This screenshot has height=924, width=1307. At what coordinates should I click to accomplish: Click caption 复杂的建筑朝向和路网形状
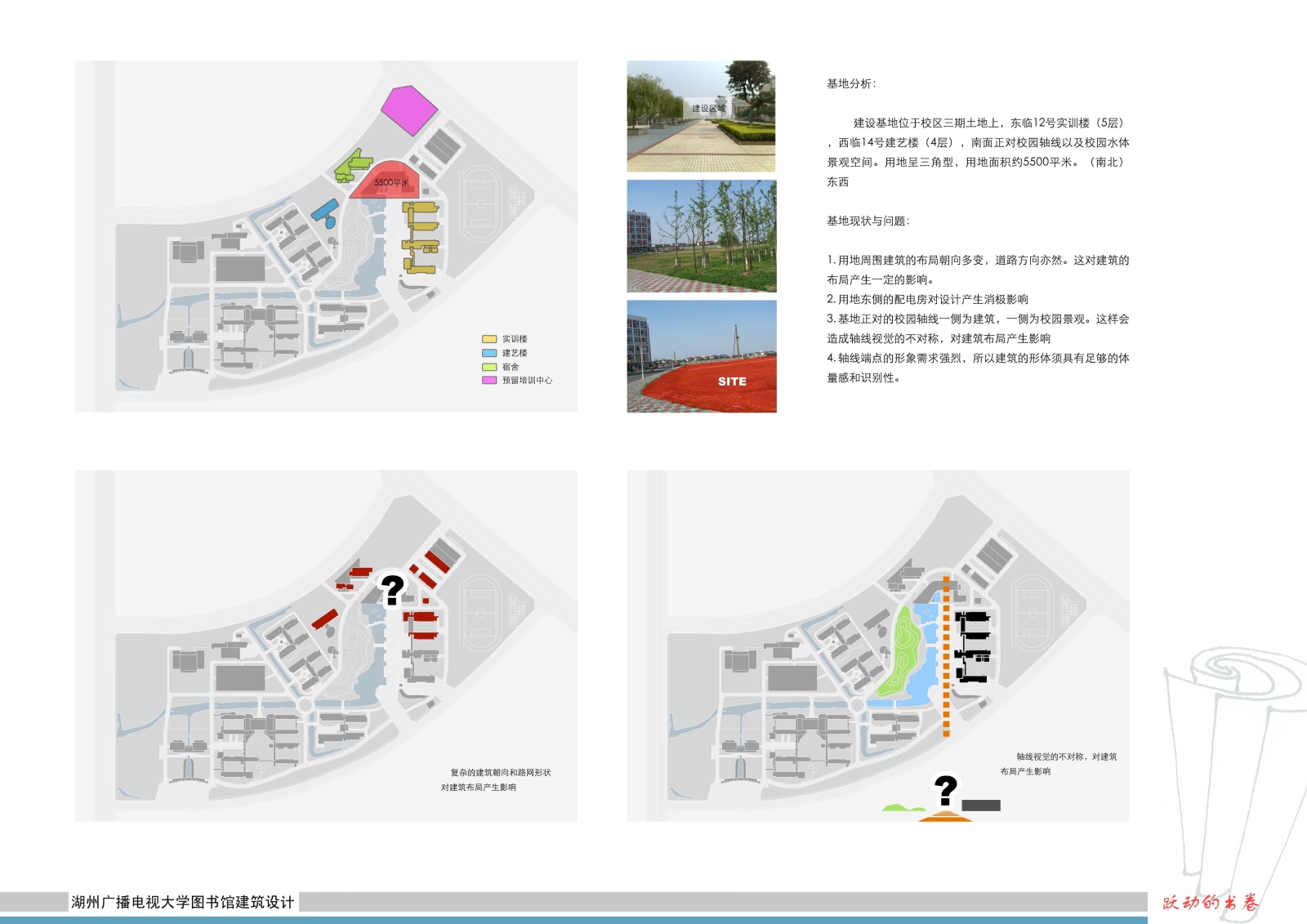tap(501, 772)
